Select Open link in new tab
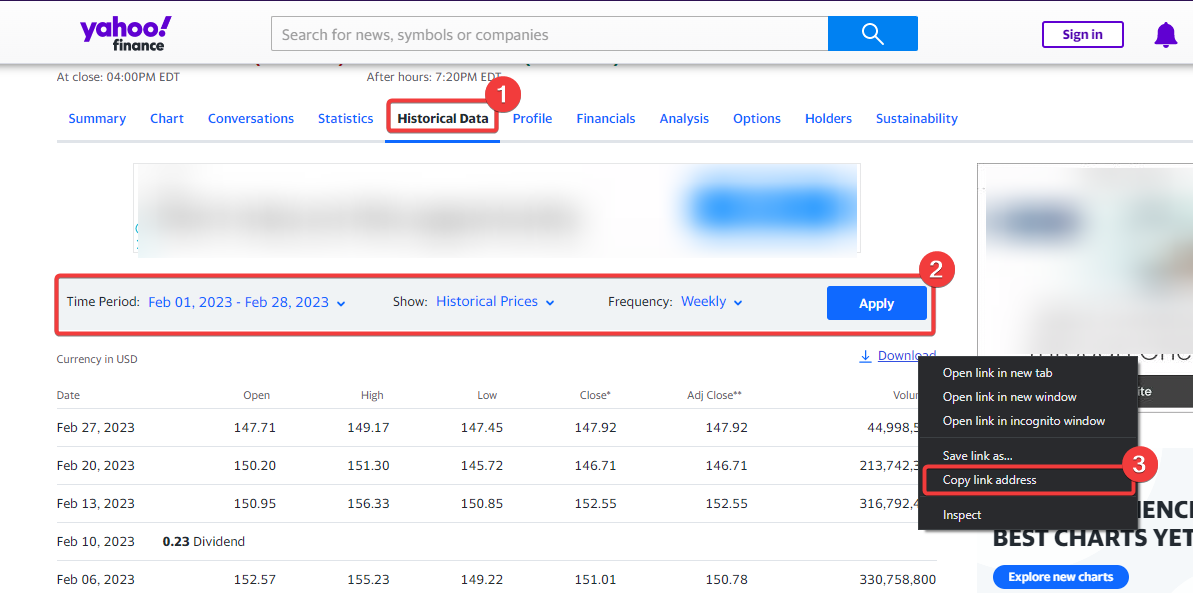The image size is (1193, 593). pyautogui.click(x=997, y=373)
